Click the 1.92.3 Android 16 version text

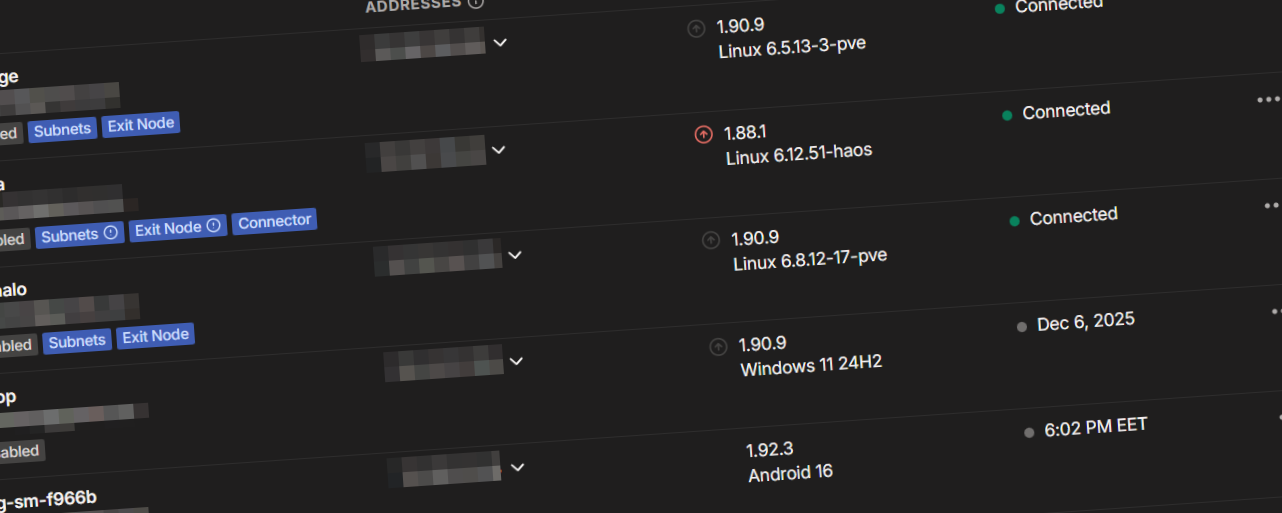(789, 461)
